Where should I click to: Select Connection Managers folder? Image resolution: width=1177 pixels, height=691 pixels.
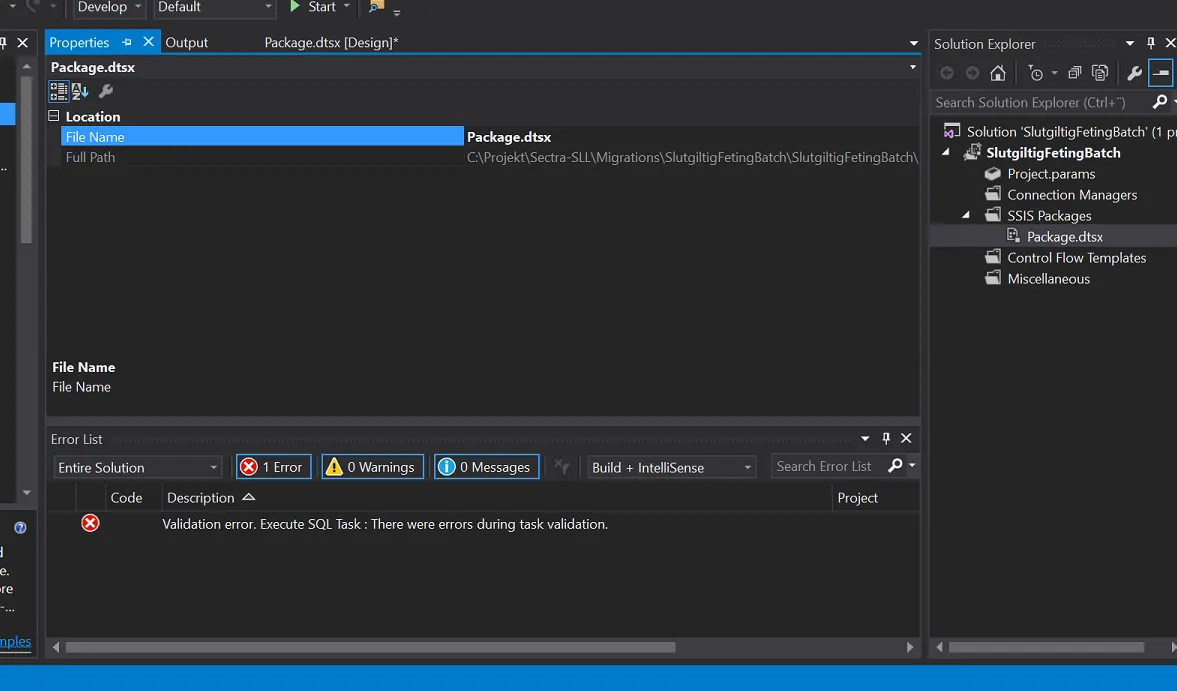pos(1072,194)
